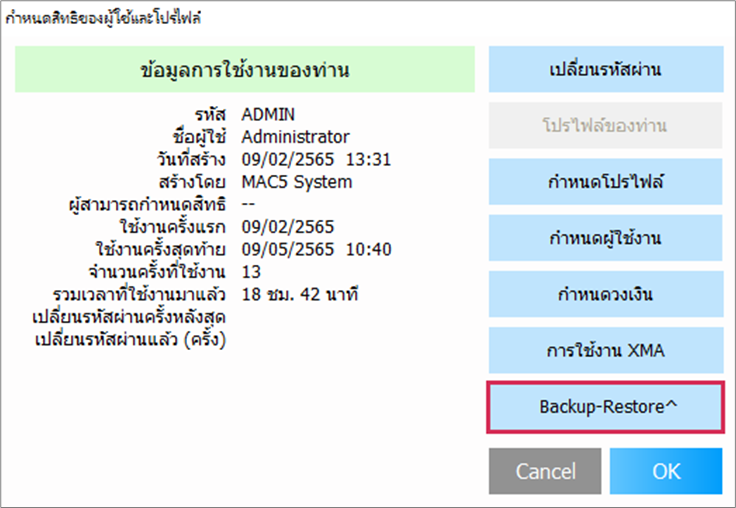
Task: Expand the Backup-Restore^ button
Action: pos(606,407)
